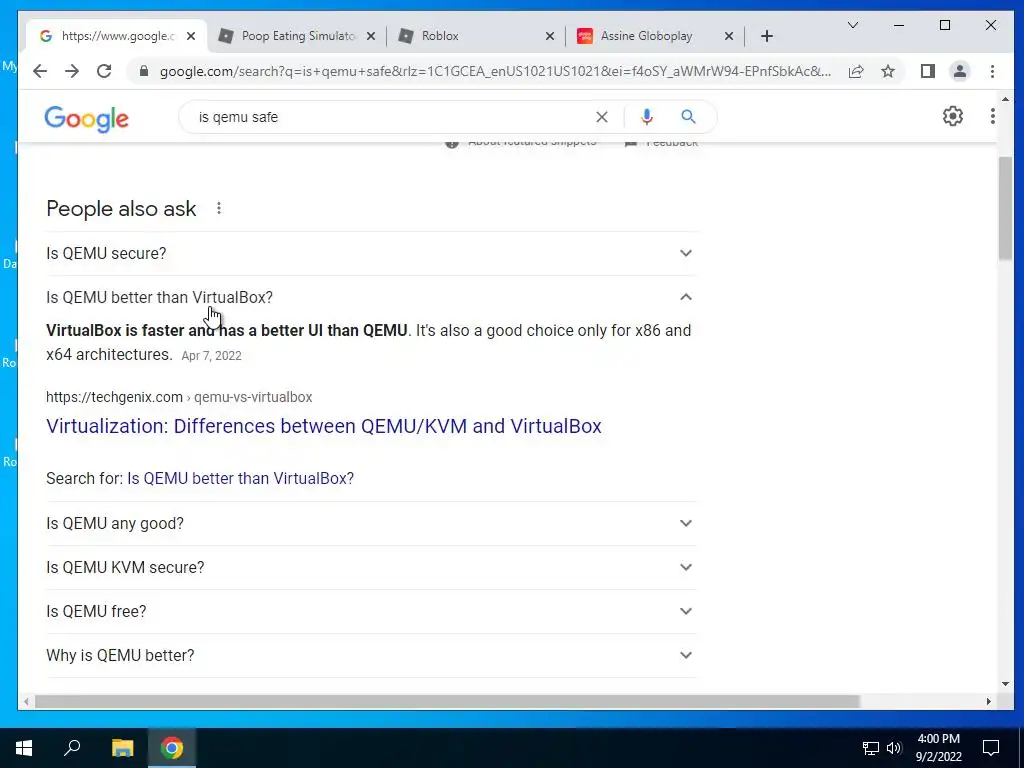The height and width of the screenshot is (768, 1024).
Task: Open network status tray icon
Action: (x=871, y=748)
